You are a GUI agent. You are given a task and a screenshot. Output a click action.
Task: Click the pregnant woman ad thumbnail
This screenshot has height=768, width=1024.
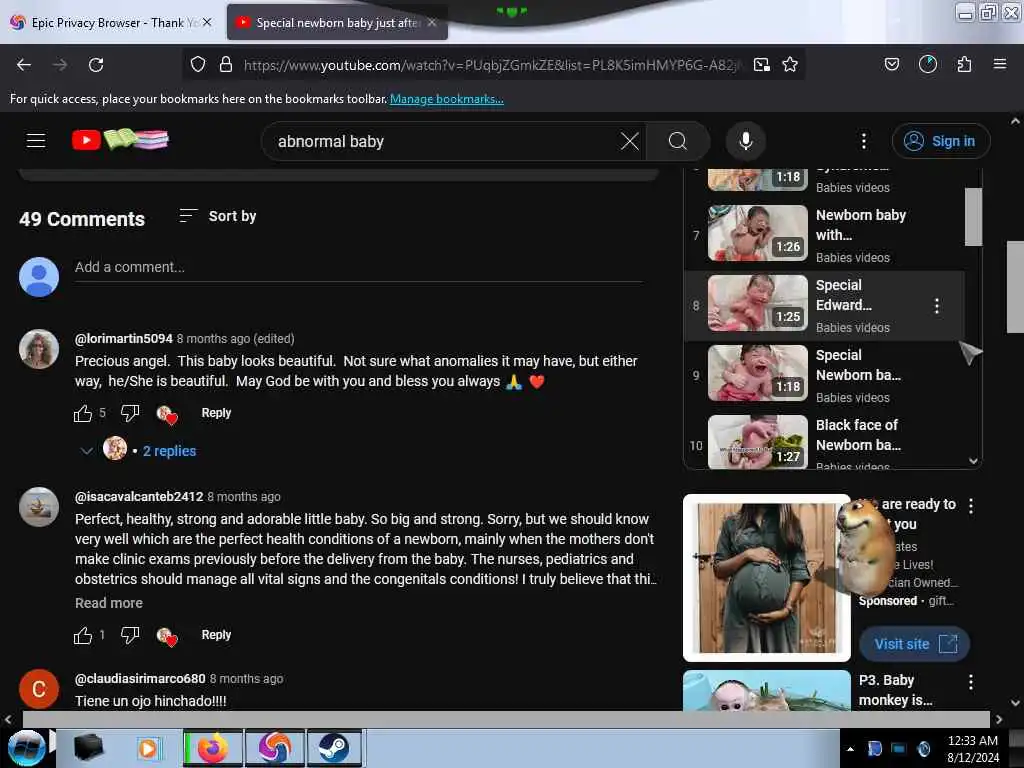(x=767, y=578)
